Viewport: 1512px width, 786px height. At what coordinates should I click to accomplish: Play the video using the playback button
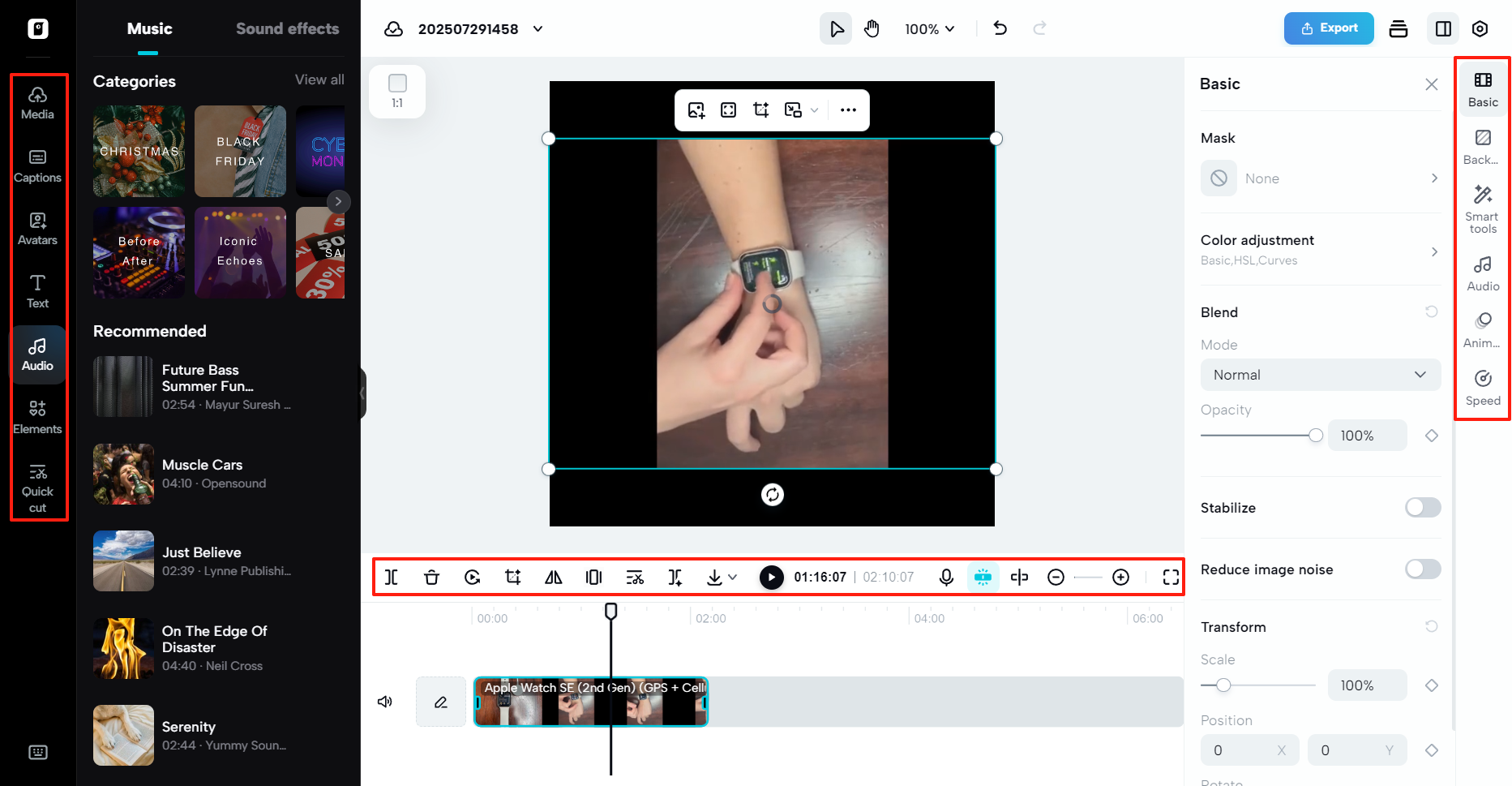tap(771, 577)
